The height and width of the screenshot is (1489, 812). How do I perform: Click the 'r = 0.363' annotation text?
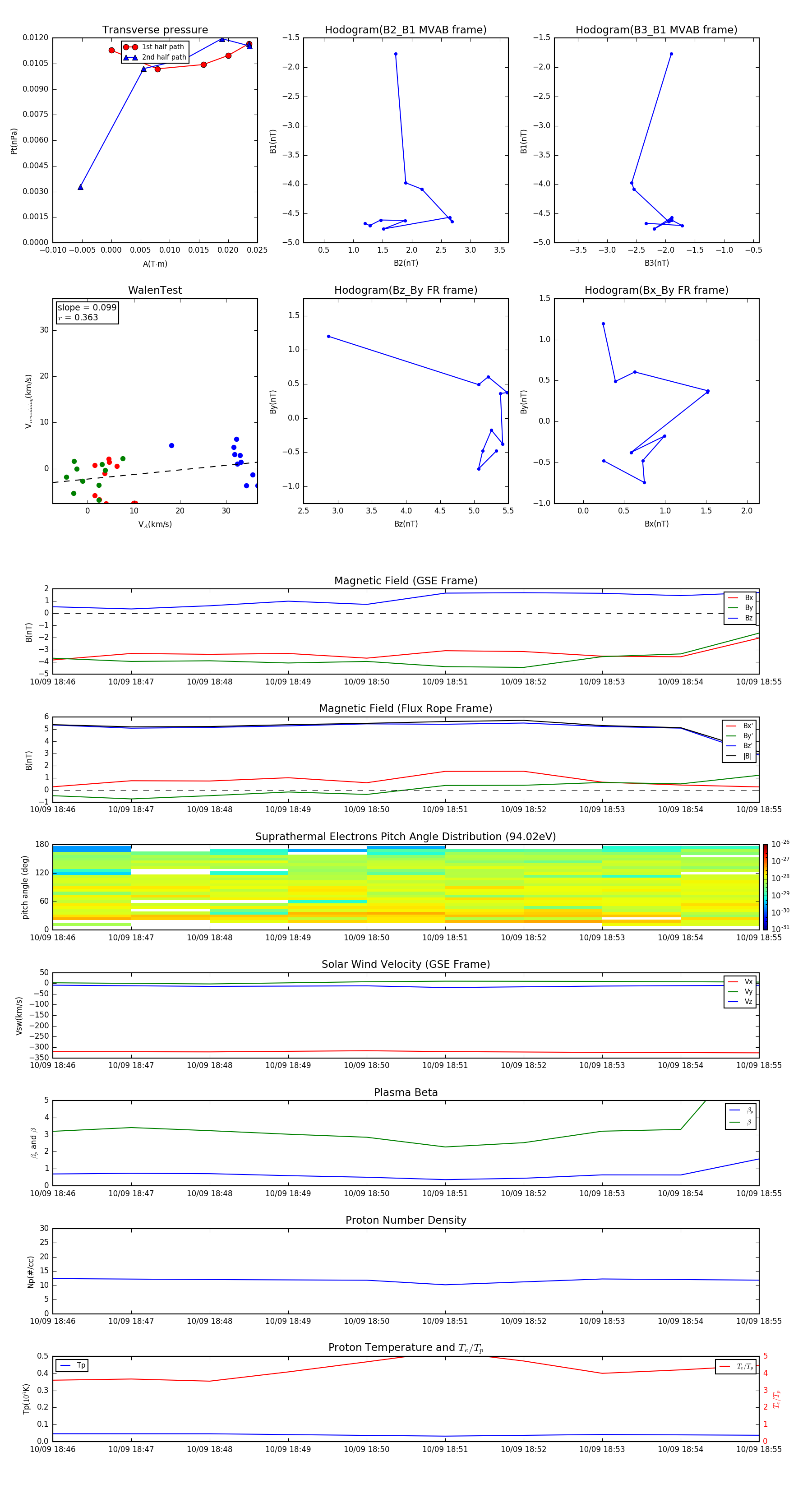[x=78, y=317]
